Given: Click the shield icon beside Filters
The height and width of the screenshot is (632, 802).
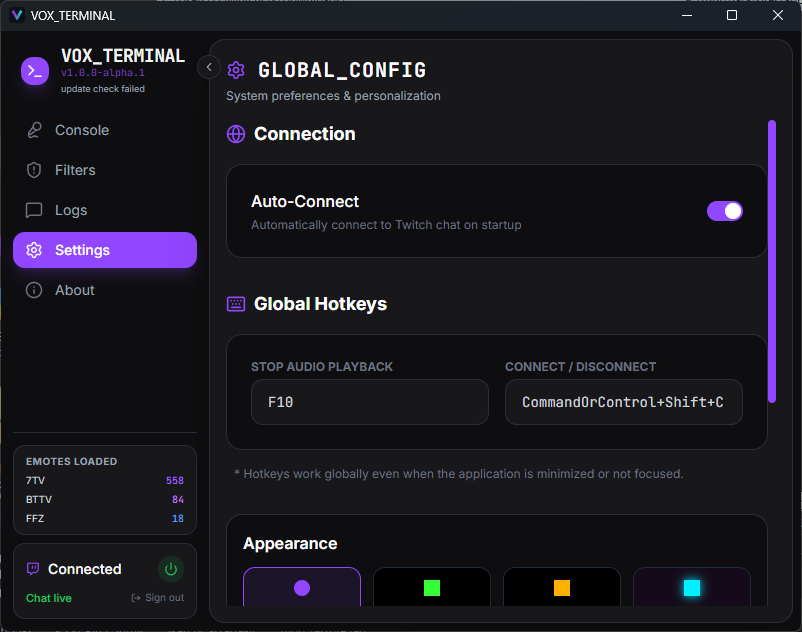Looking at the screenshot, I should point(34,170).
